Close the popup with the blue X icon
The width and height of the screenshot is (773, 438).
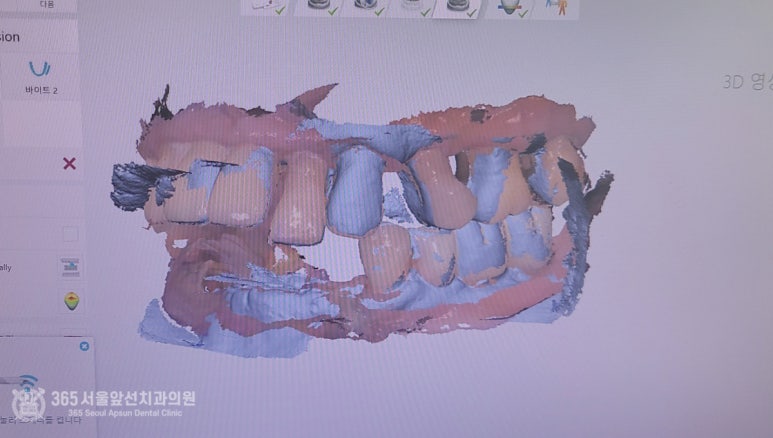point(84,346)
